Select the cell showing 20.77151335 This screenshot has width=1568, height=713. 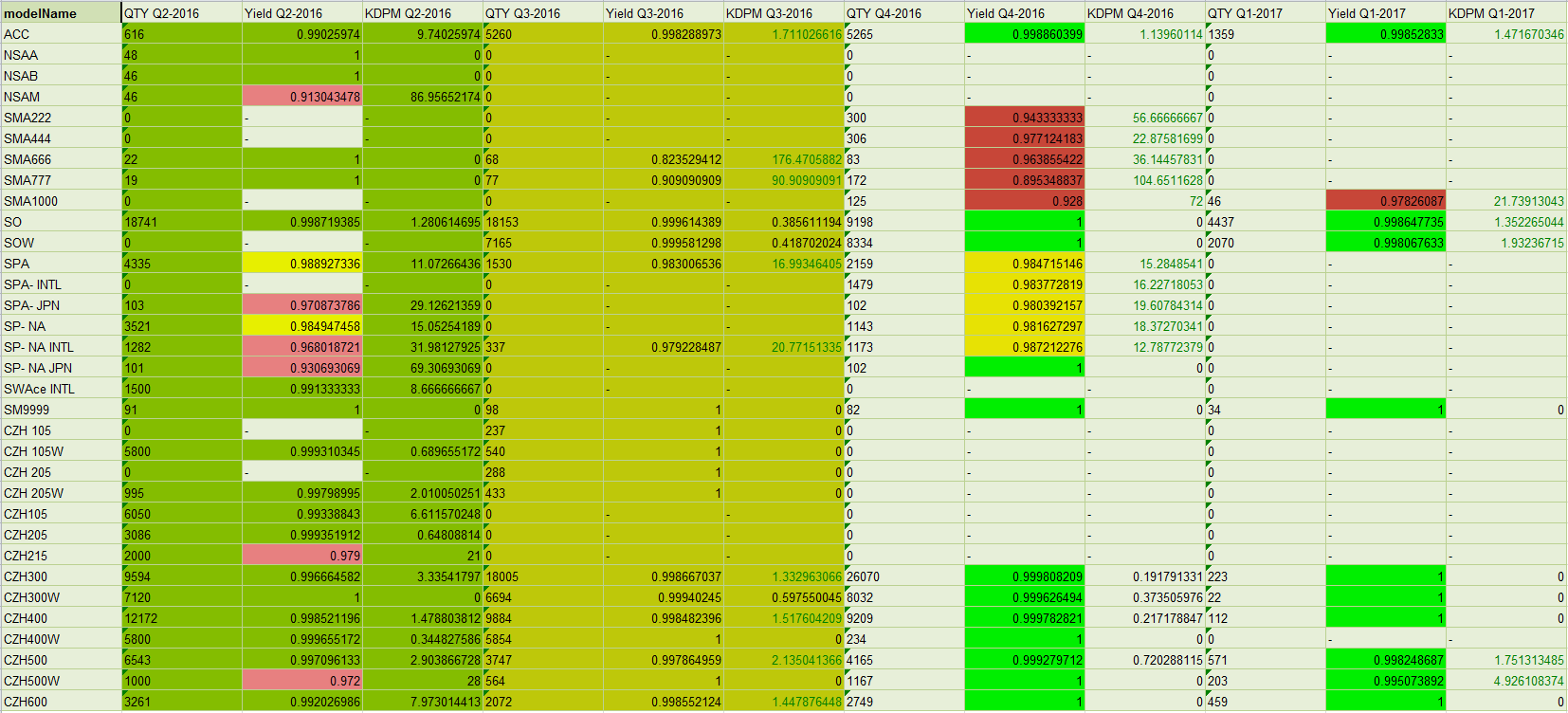click(784, 347)
